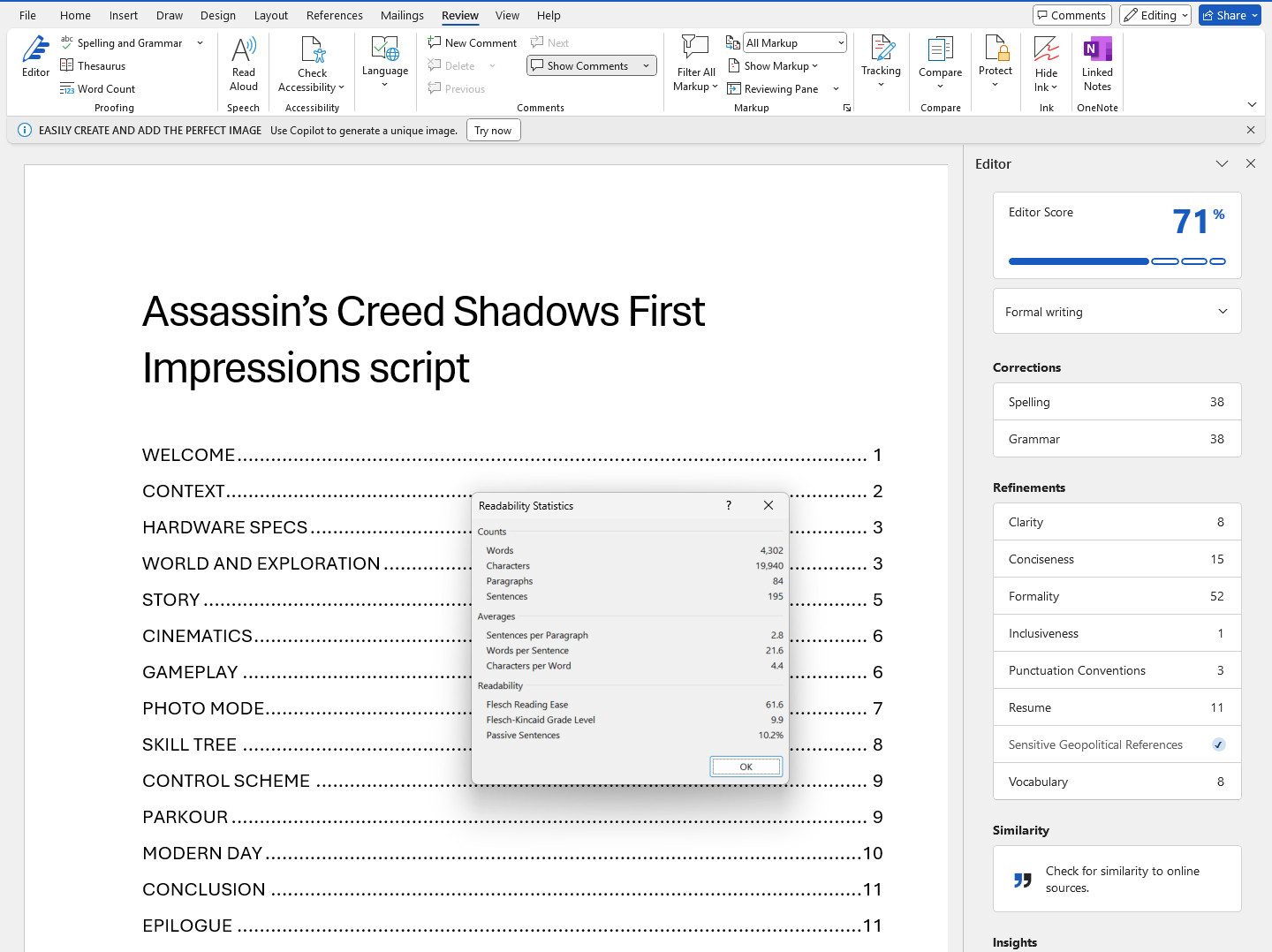Screen dimensions: 1272x952
Task: Open Vocabulary refinements
Action: click(x=1117, y=782)
